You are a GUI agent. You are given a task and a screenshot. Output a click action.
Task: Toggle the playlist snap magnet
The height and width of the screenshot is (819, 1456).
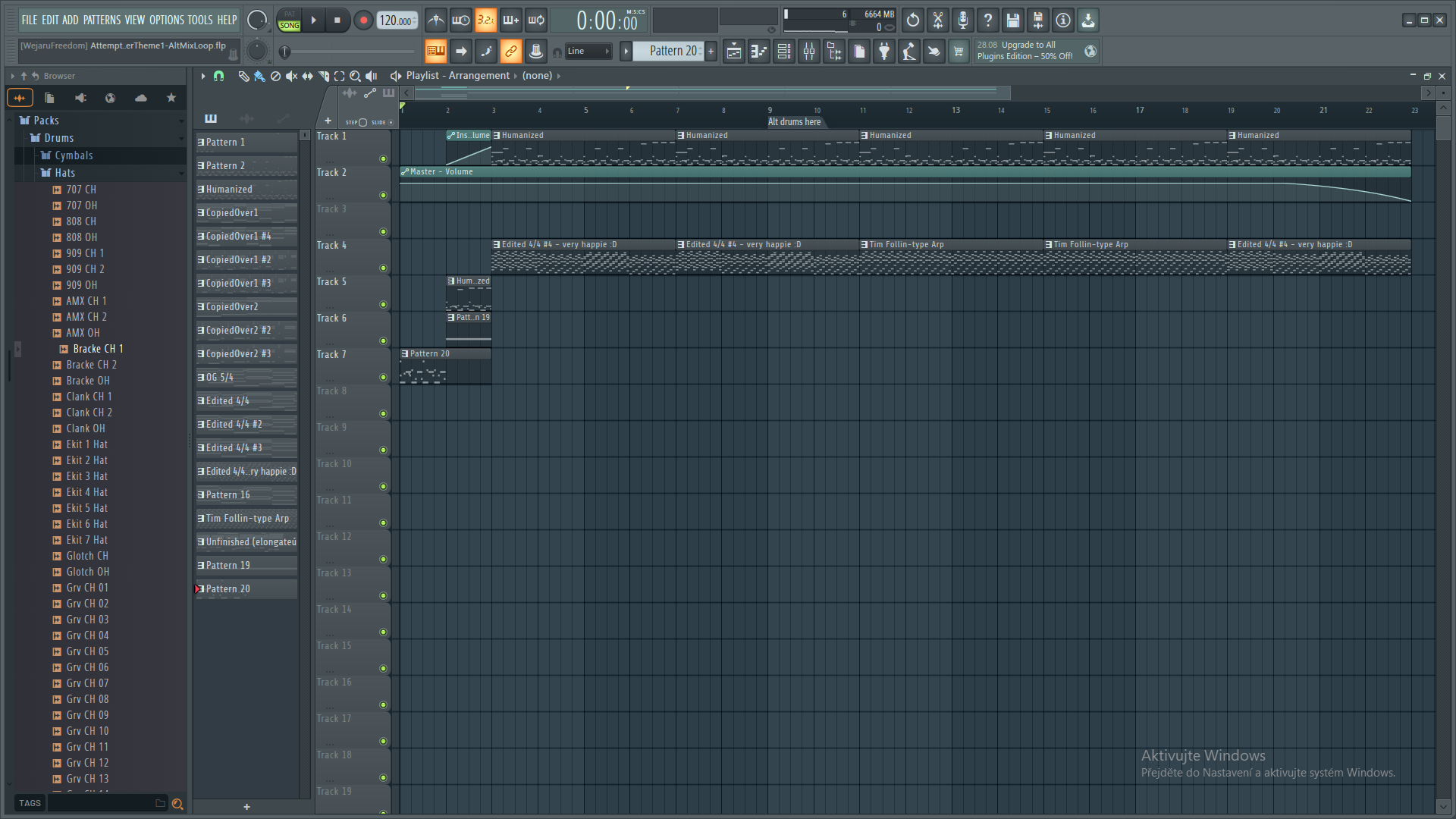pyautogui.click(x=218, y=76)
